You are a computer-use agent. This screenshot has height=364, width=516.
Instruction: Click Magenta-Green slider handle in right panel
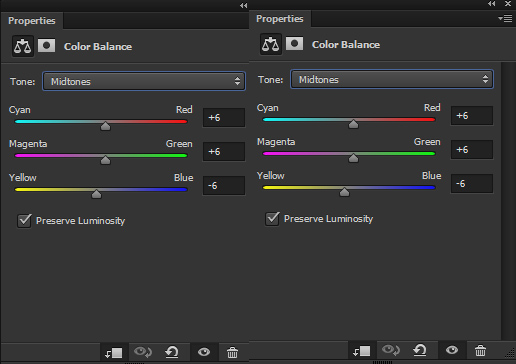[353, 158]
